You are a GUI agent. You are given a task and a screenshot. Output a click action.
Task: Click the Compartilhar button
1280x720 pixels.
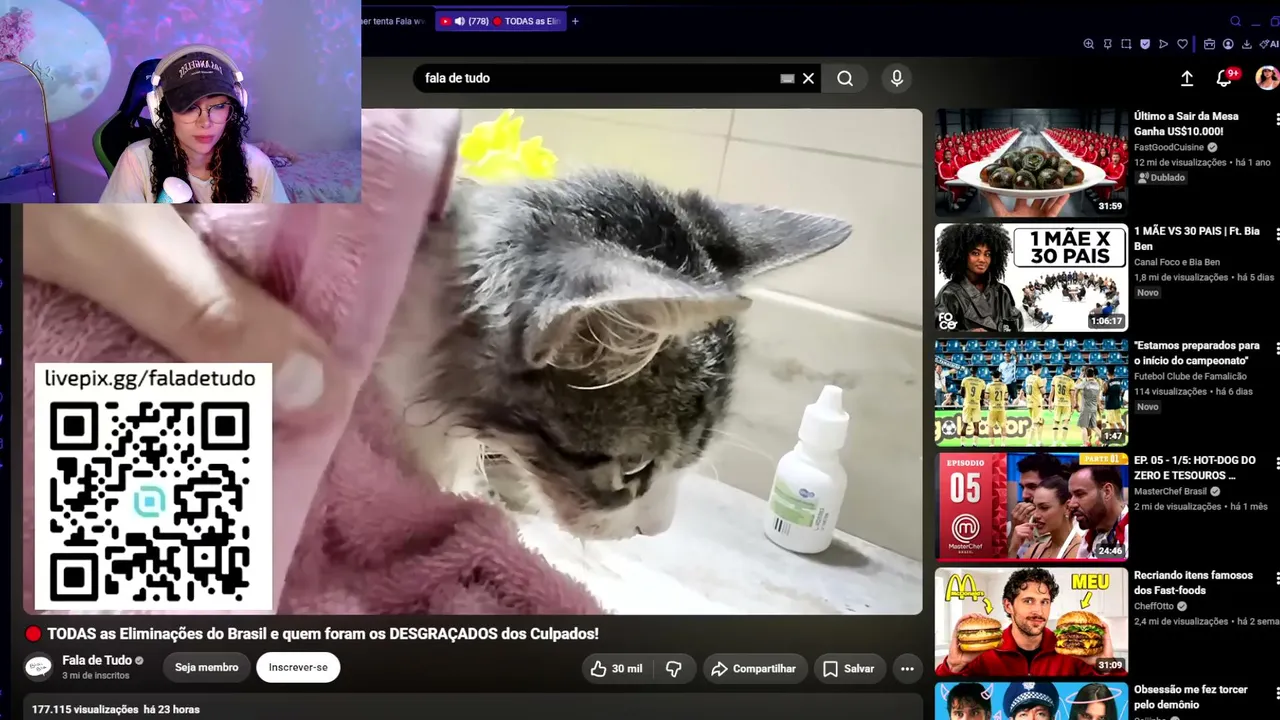(x=753, y=669)
